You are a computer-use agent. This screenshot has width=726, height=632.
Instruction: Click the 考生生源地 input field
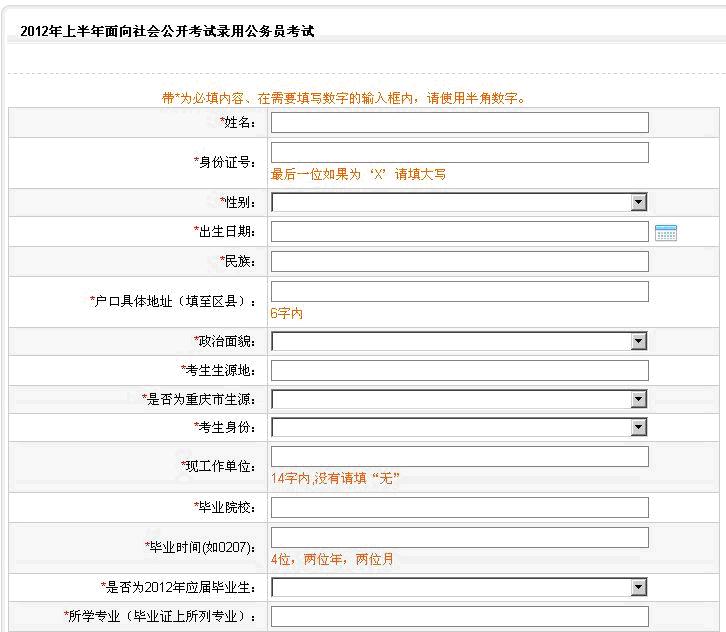460,370
